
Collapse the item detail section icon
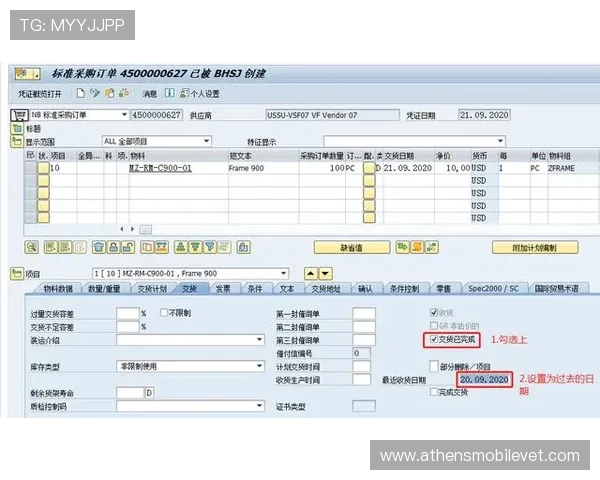tap(17, 273)
